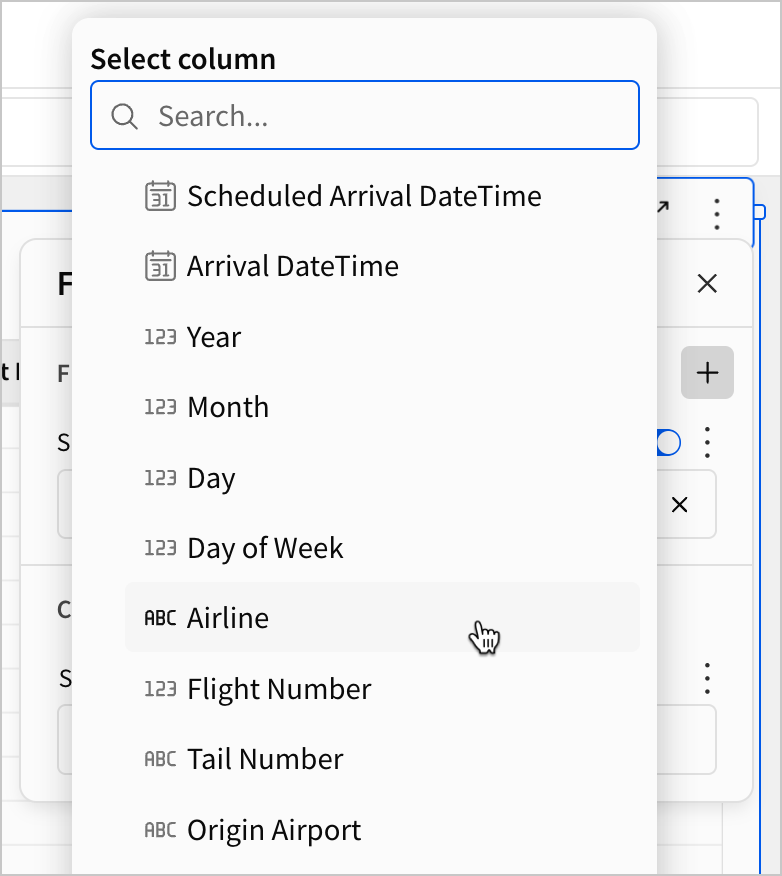782x876 pixels.
Task: Choose Day of Week column
Action: click(x=265, y=548)
